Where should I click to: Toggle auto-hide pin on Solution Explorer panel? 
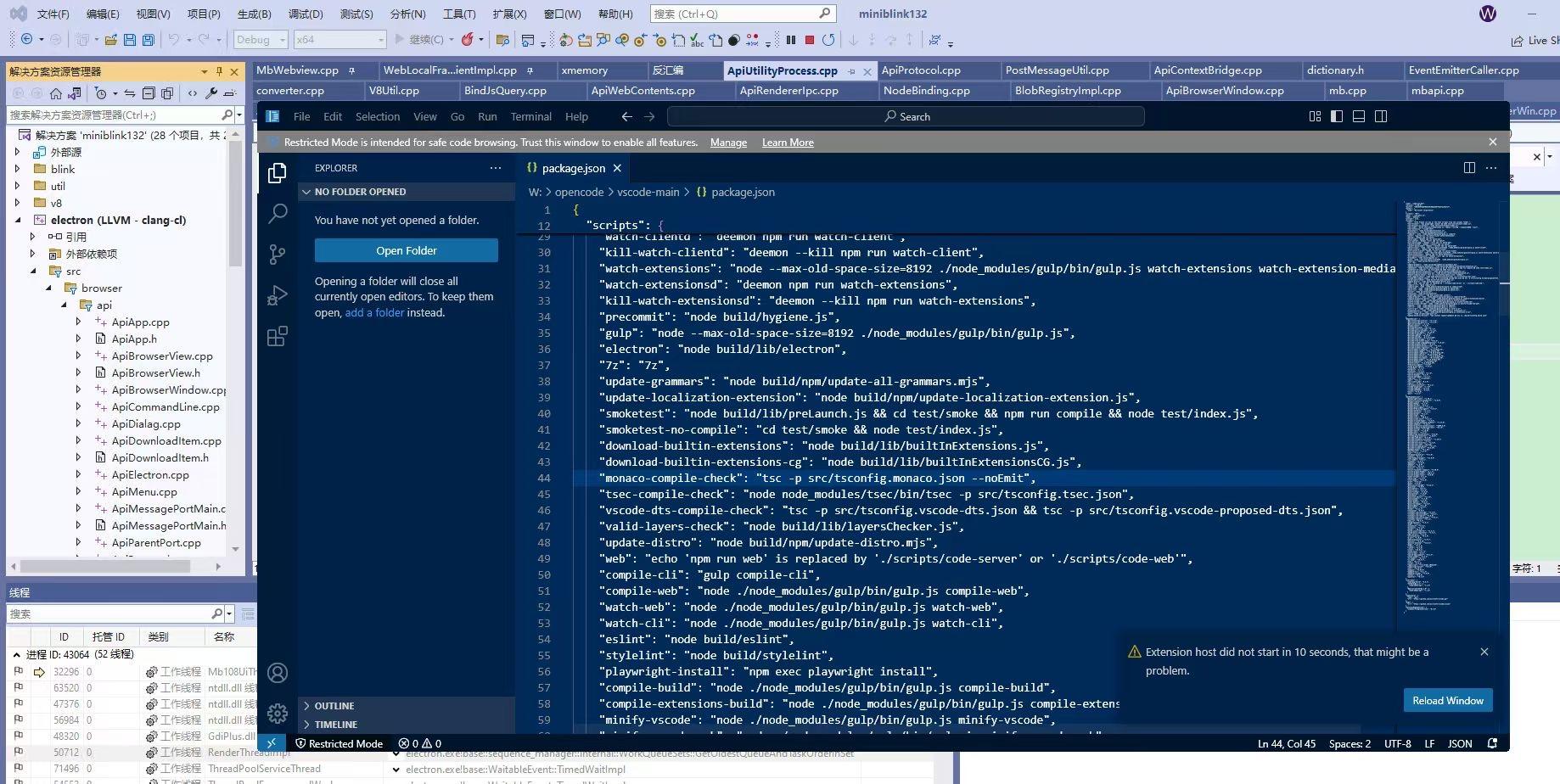click(219, 71)
